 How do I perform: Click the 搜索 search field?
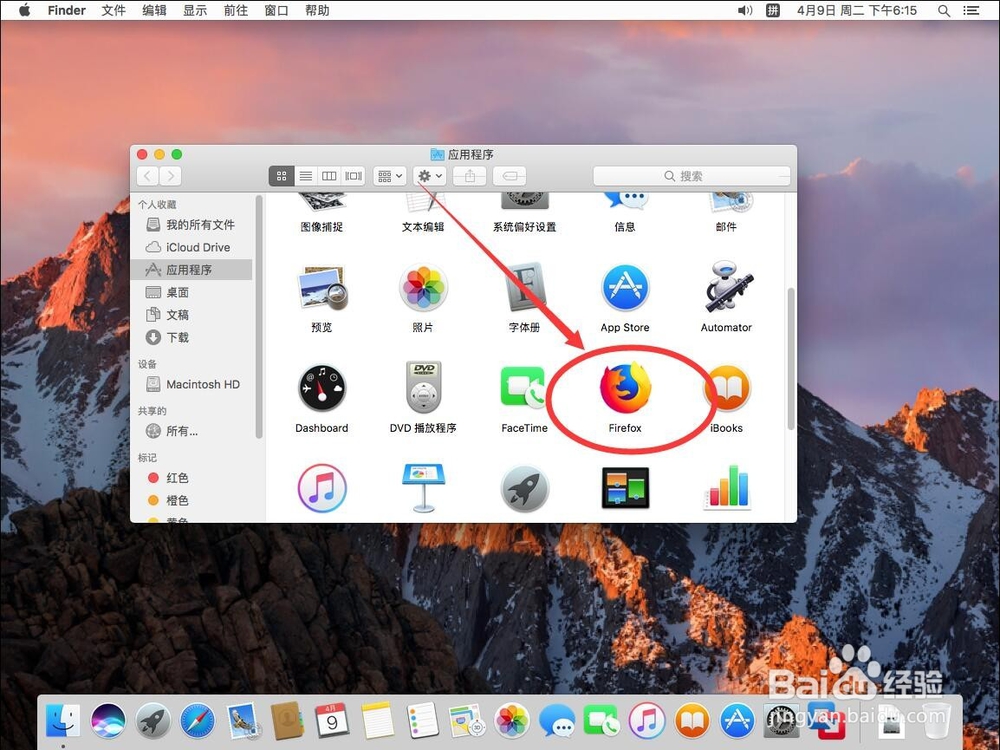(691, 176)
